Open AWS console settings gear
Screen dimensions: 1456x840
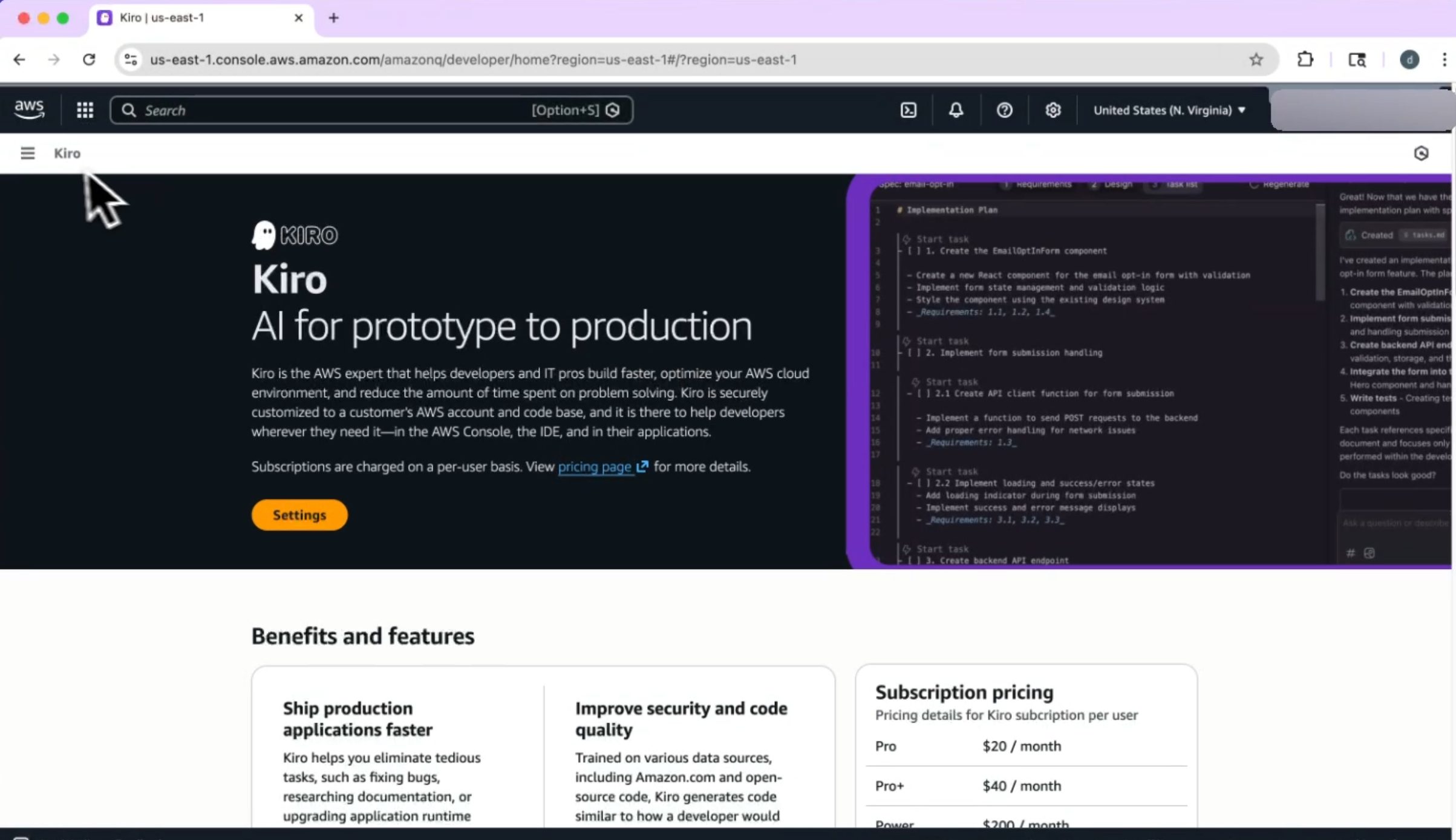click(1053, 110)
